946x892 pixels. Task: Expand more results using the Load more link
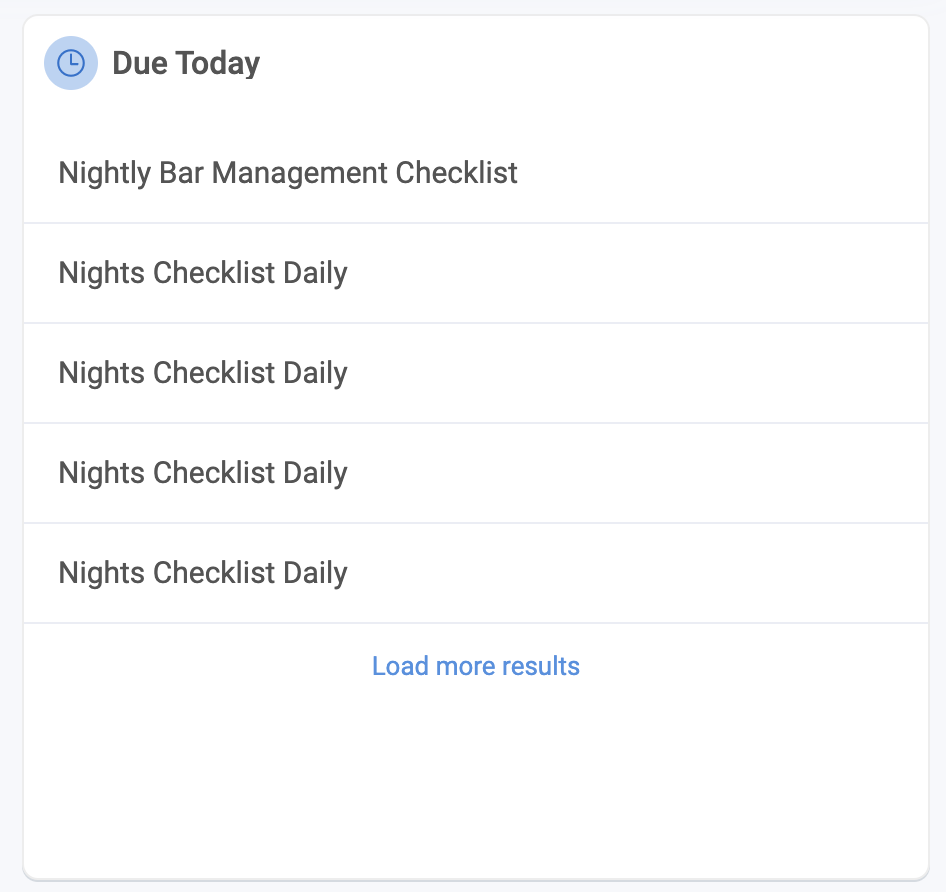pyautogui.click(x=475, y=665)
